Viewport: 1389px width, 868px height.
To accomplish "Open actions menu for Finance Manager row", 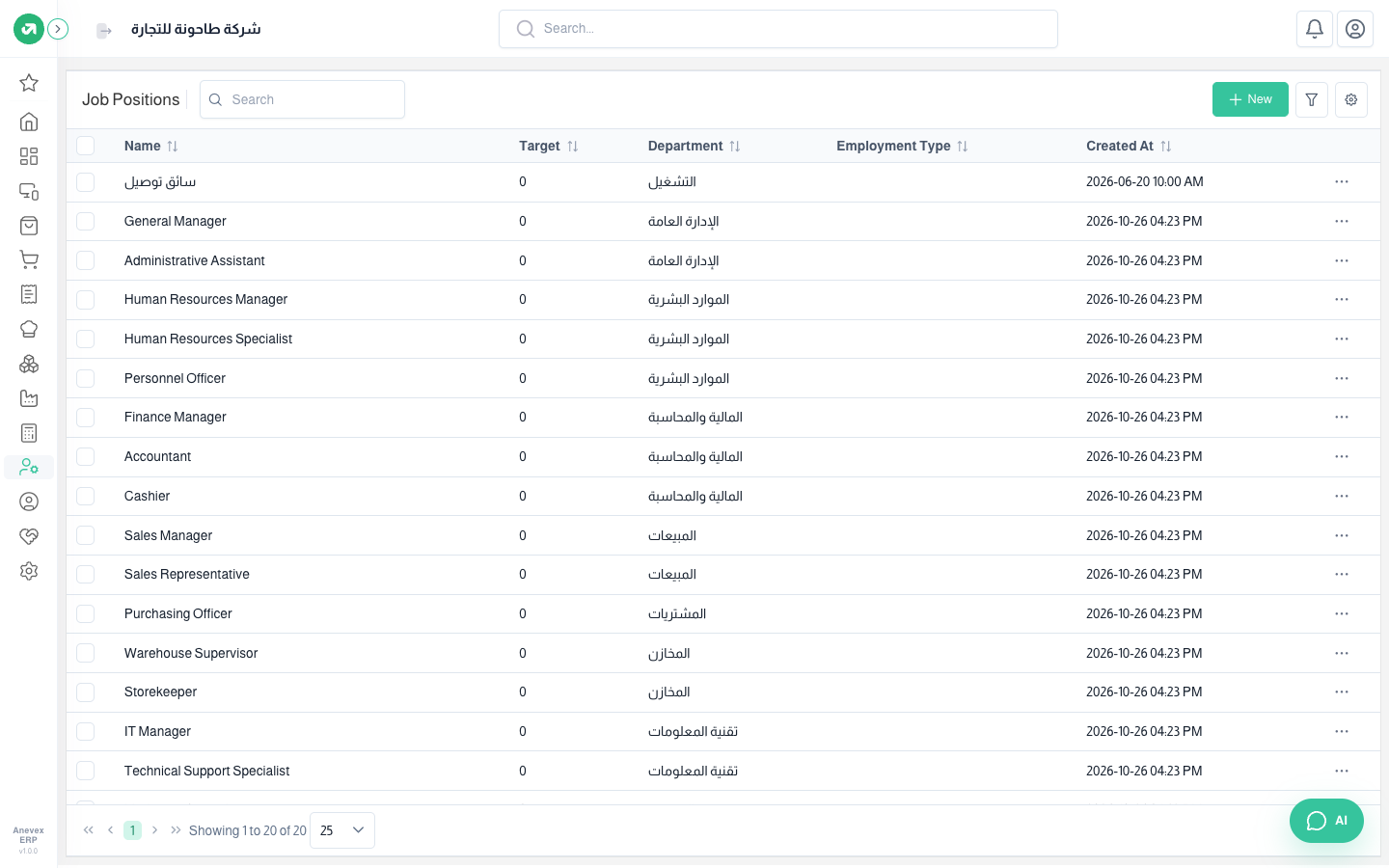I will pos(1342,417).
